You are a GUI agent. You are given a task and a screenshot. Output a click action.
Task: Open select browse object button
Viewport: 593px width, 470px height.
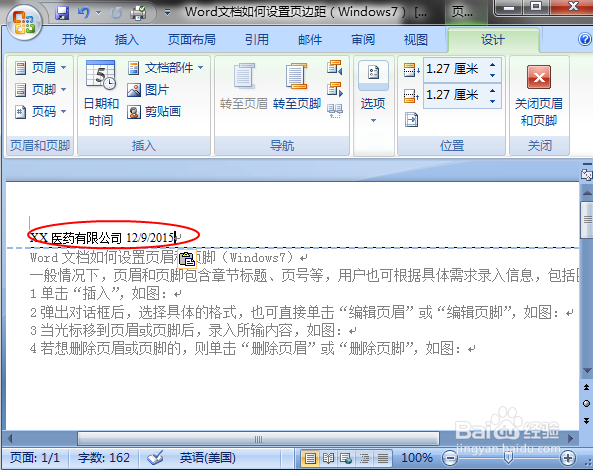tap(587, 403)
